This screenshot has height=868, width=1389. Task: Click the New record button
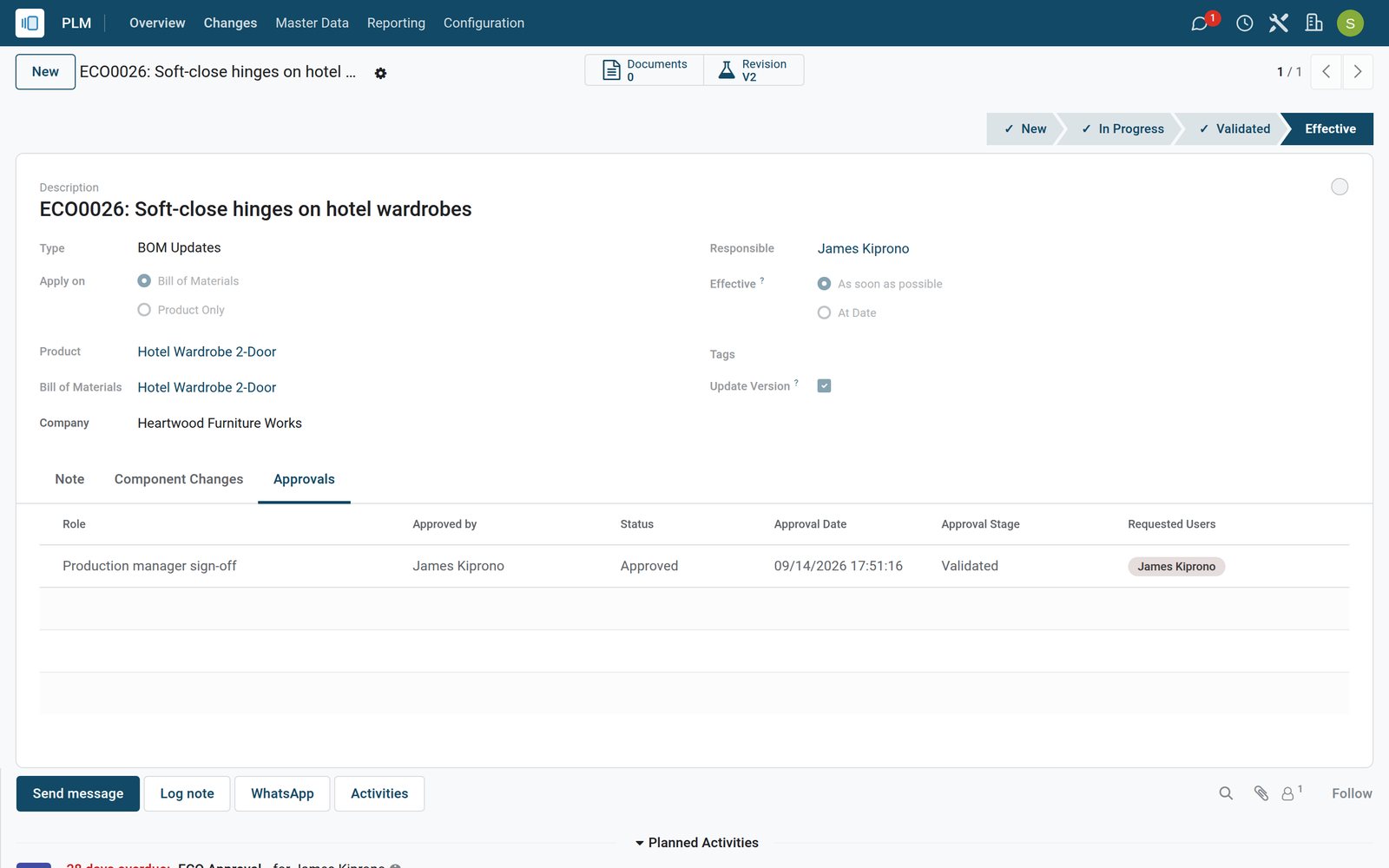[45, 72]
